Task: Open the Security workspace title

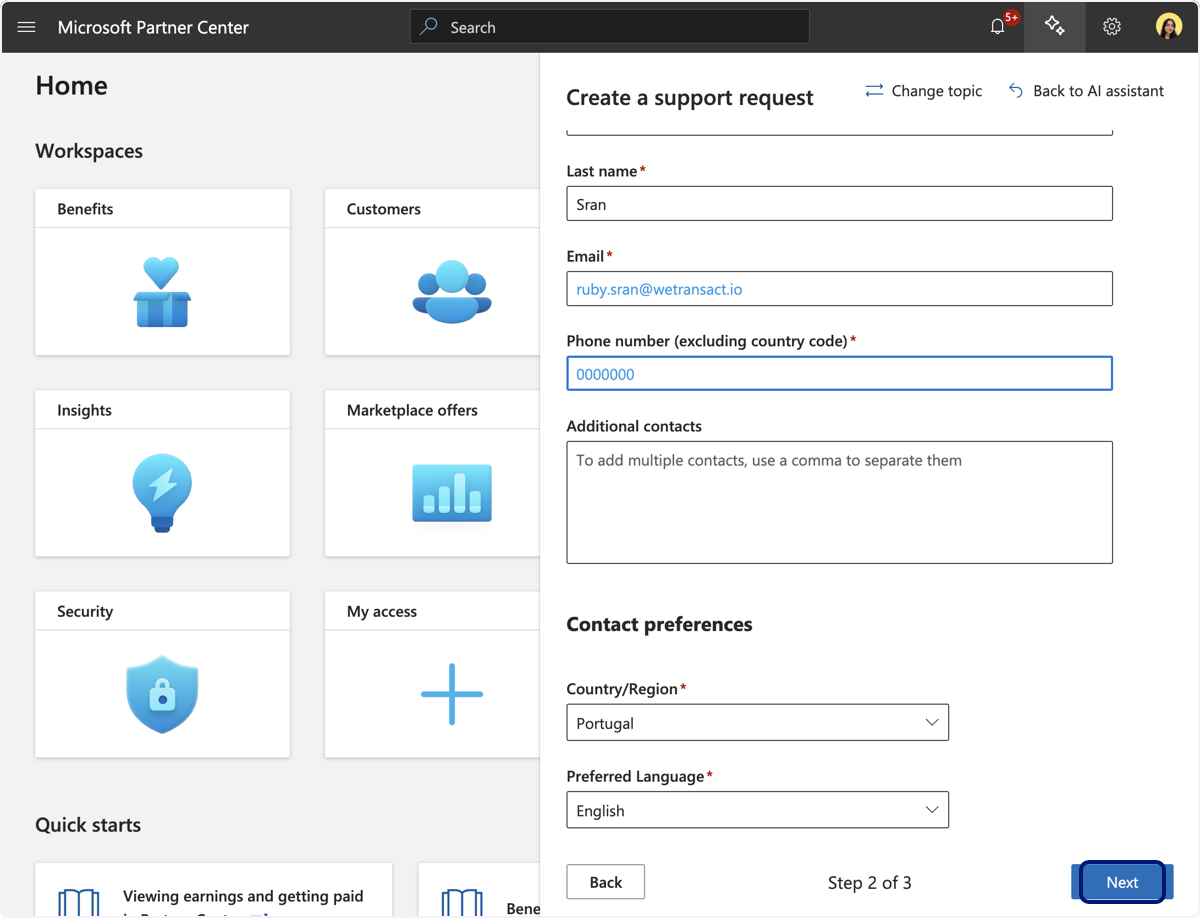Action: click(85, 611)
